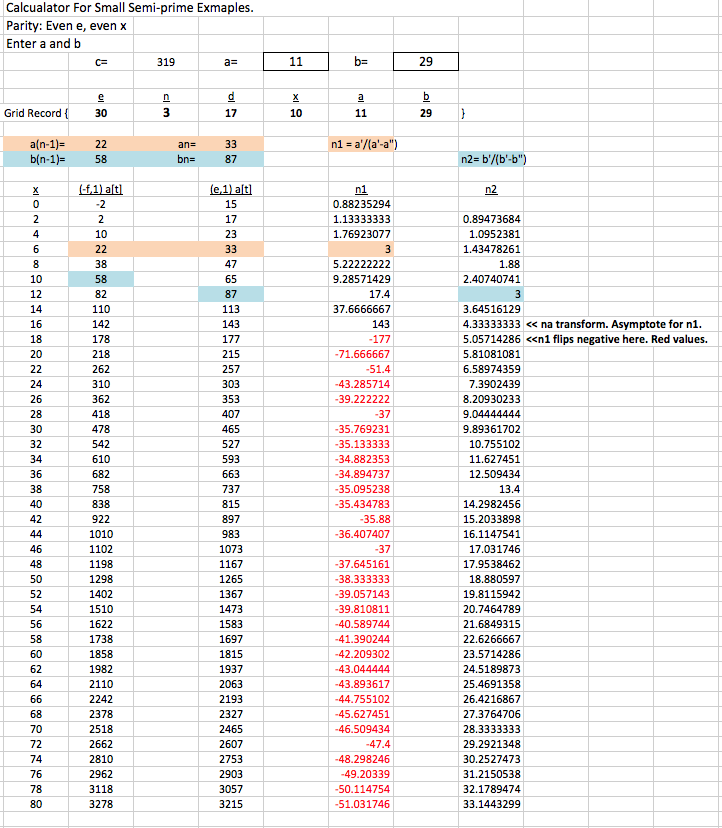Screen dimensions: 722x828
Task: Click the 15 cell in (e,1) column
Action: (x=231, y=204)
